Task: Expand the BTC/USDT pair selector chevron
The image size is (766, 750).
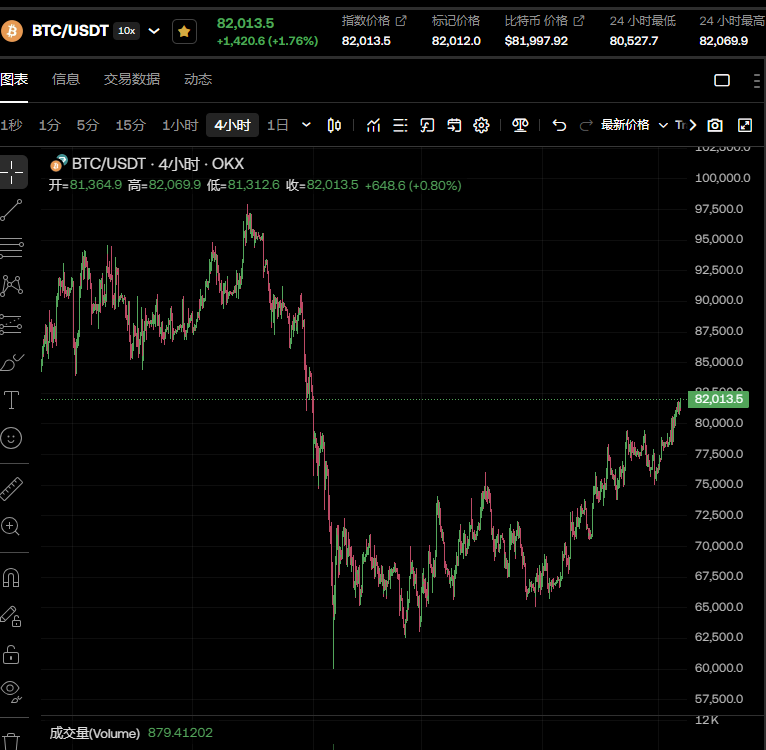Action: pyautogui.click(x=154, y=31)
